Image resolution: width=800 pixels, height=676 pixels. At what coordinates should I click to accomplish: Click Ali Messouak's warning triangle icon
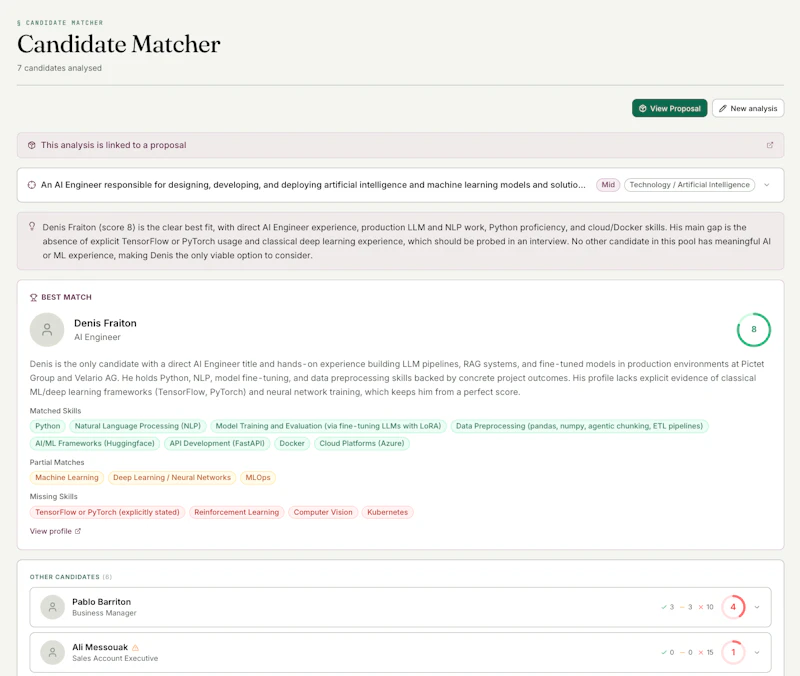[135, 647]
